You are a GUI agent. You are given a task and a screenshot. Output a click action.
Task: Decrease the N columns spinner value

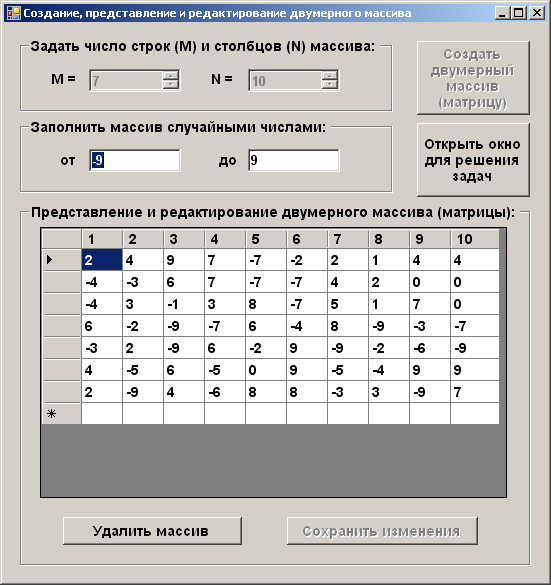(x=329, y=85)
